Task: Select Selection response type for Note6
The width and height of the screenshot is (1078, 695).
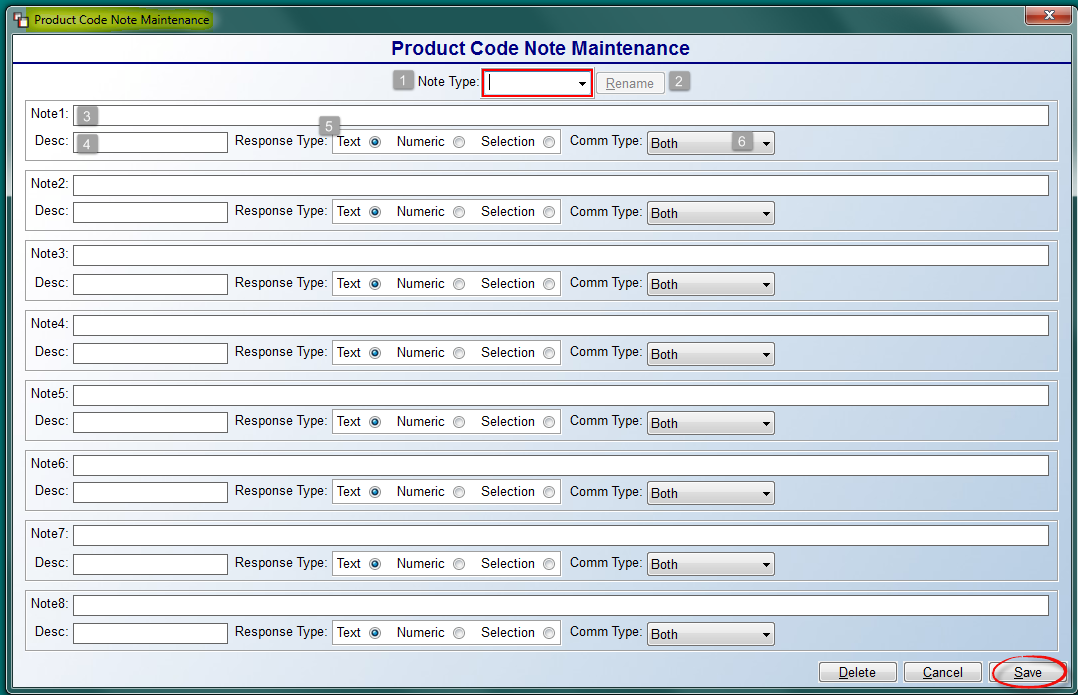Action: [549, 492]
